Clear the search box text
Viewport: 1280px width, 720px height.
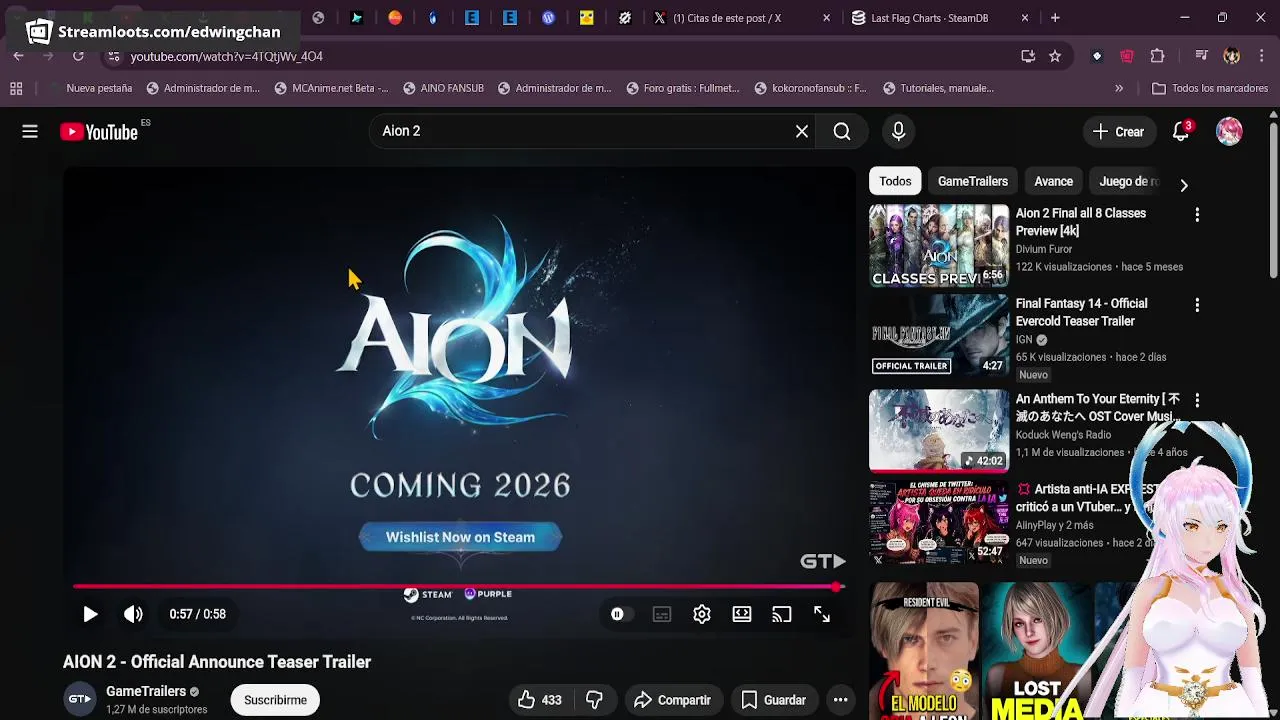(x=802, y=131)
